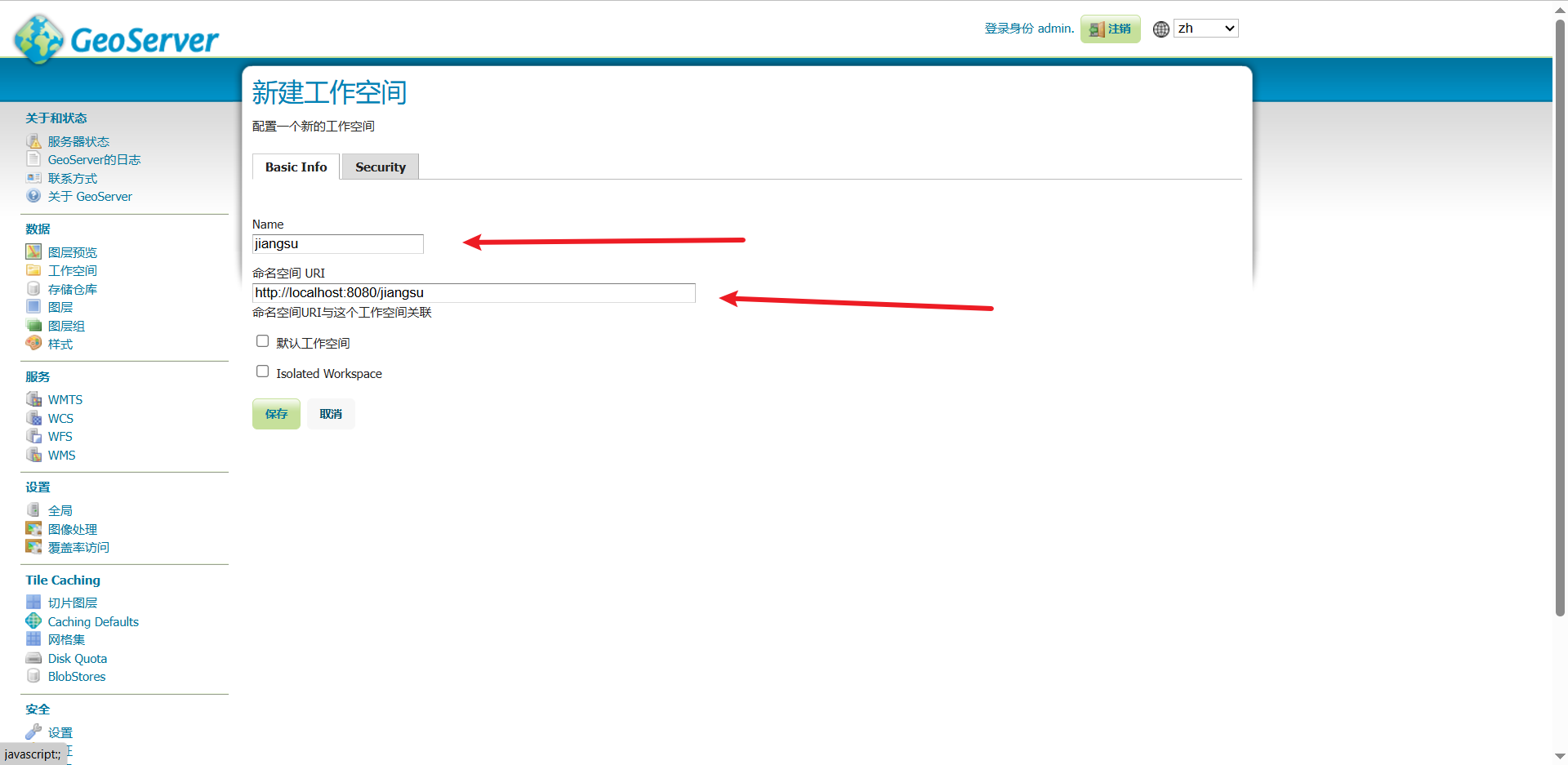Screen dimensions: 1568x765
Task: Open the Caching Defaults link
Action: click(93, 621)
